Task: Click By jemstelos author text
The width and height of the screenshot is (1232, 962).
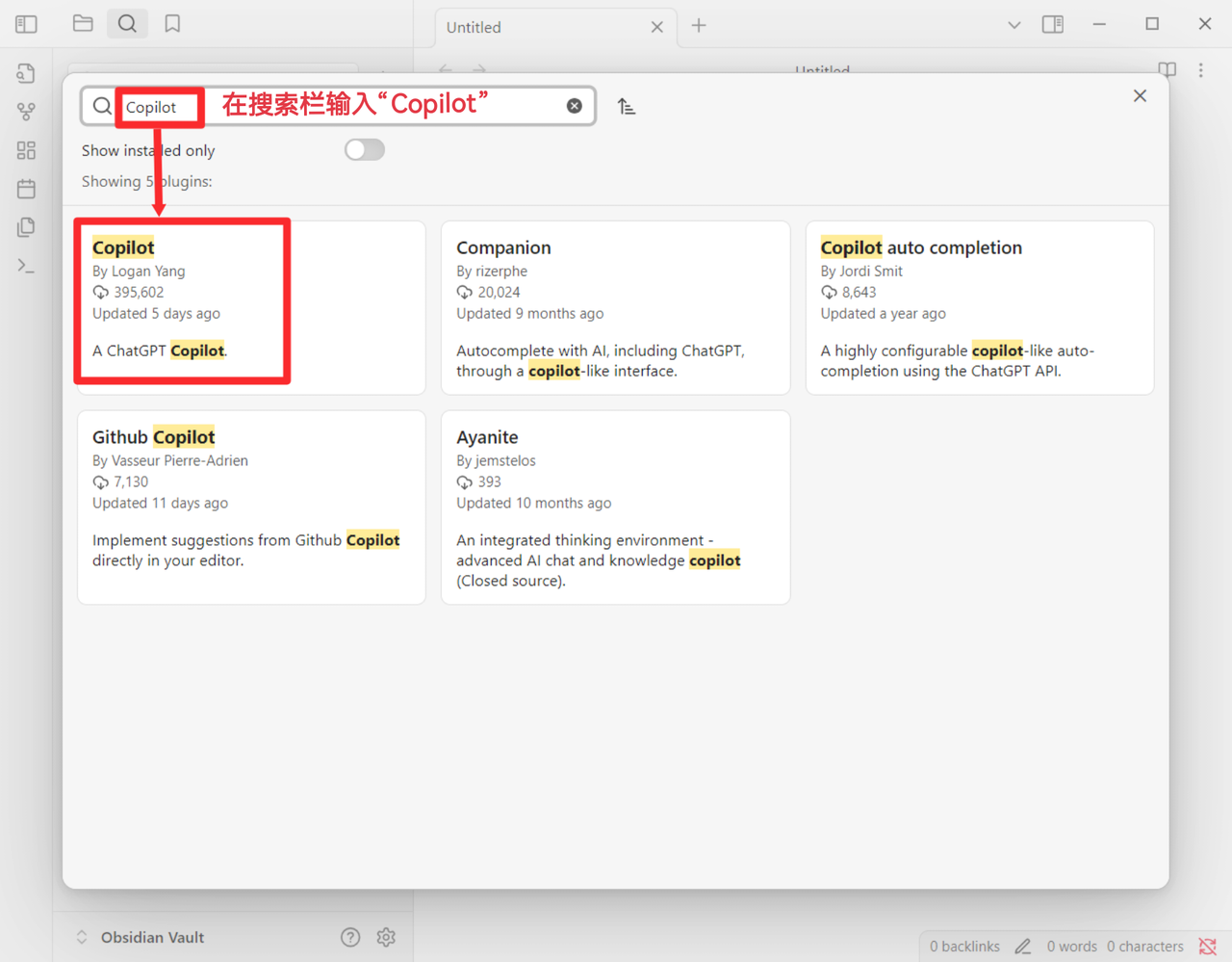Action: click(x=496, y=460)
